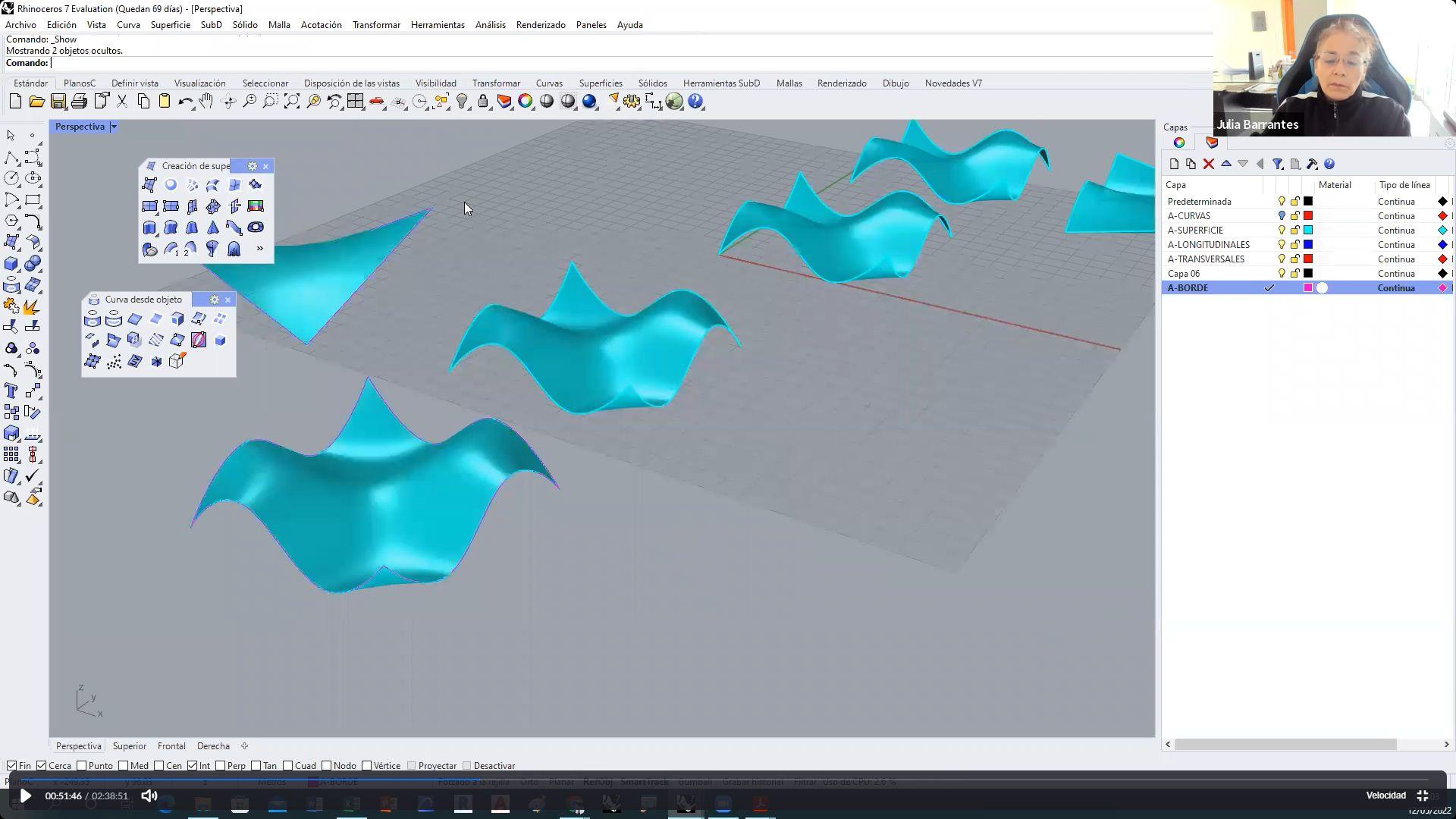Click the blue render sphere icon
1456x819 pixels.
coord(589,102)
